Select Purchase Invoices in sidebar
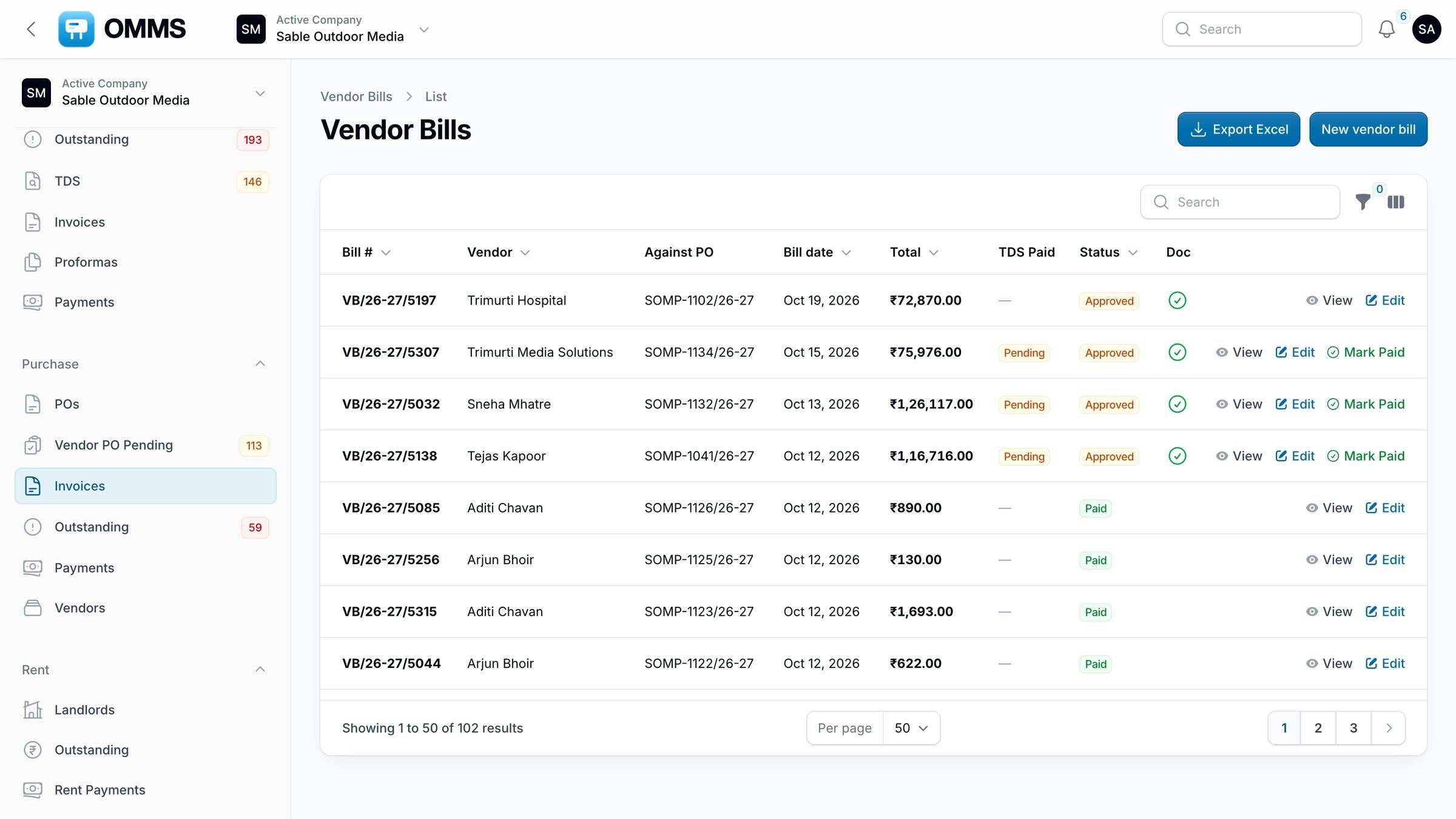This screenshot has width=1456, height=819. 146,486
